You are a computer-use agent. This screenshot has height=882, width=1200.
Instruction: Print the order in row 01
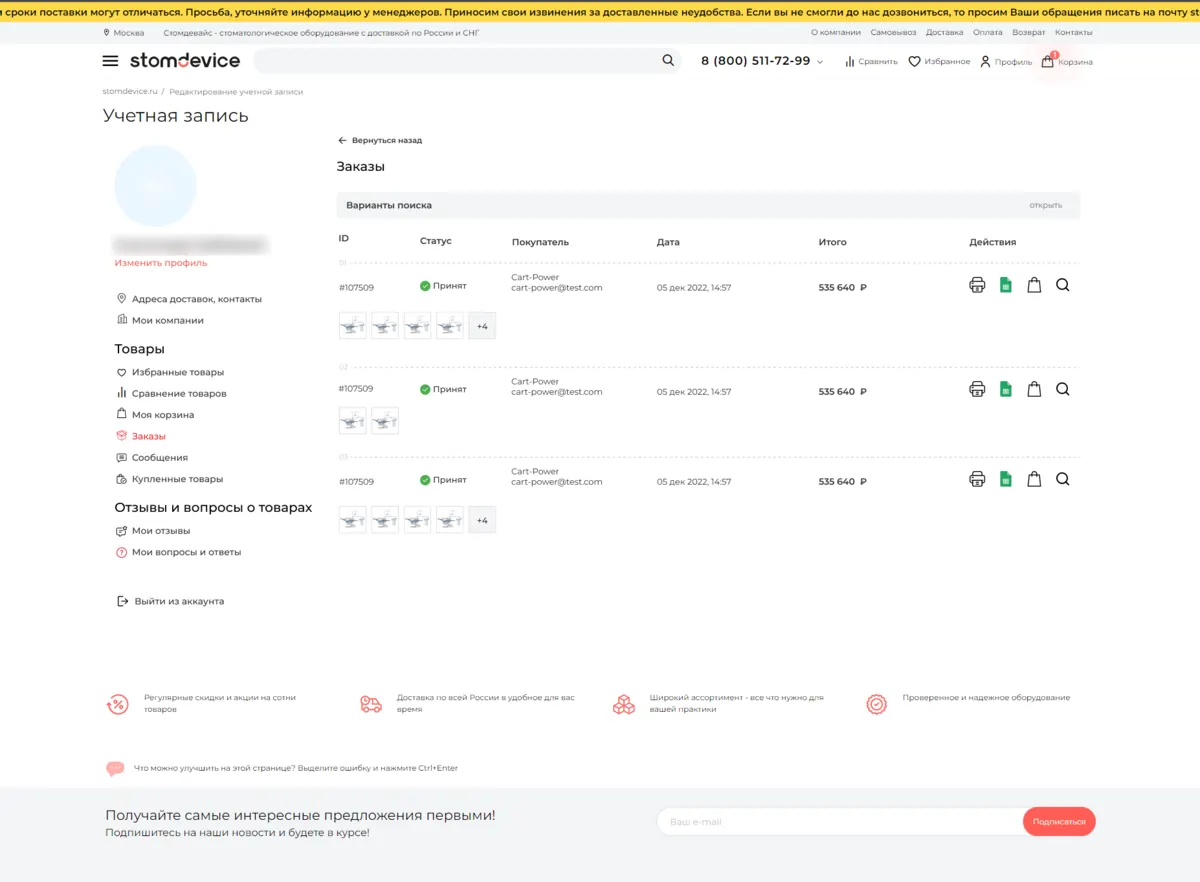click(977, 285)
